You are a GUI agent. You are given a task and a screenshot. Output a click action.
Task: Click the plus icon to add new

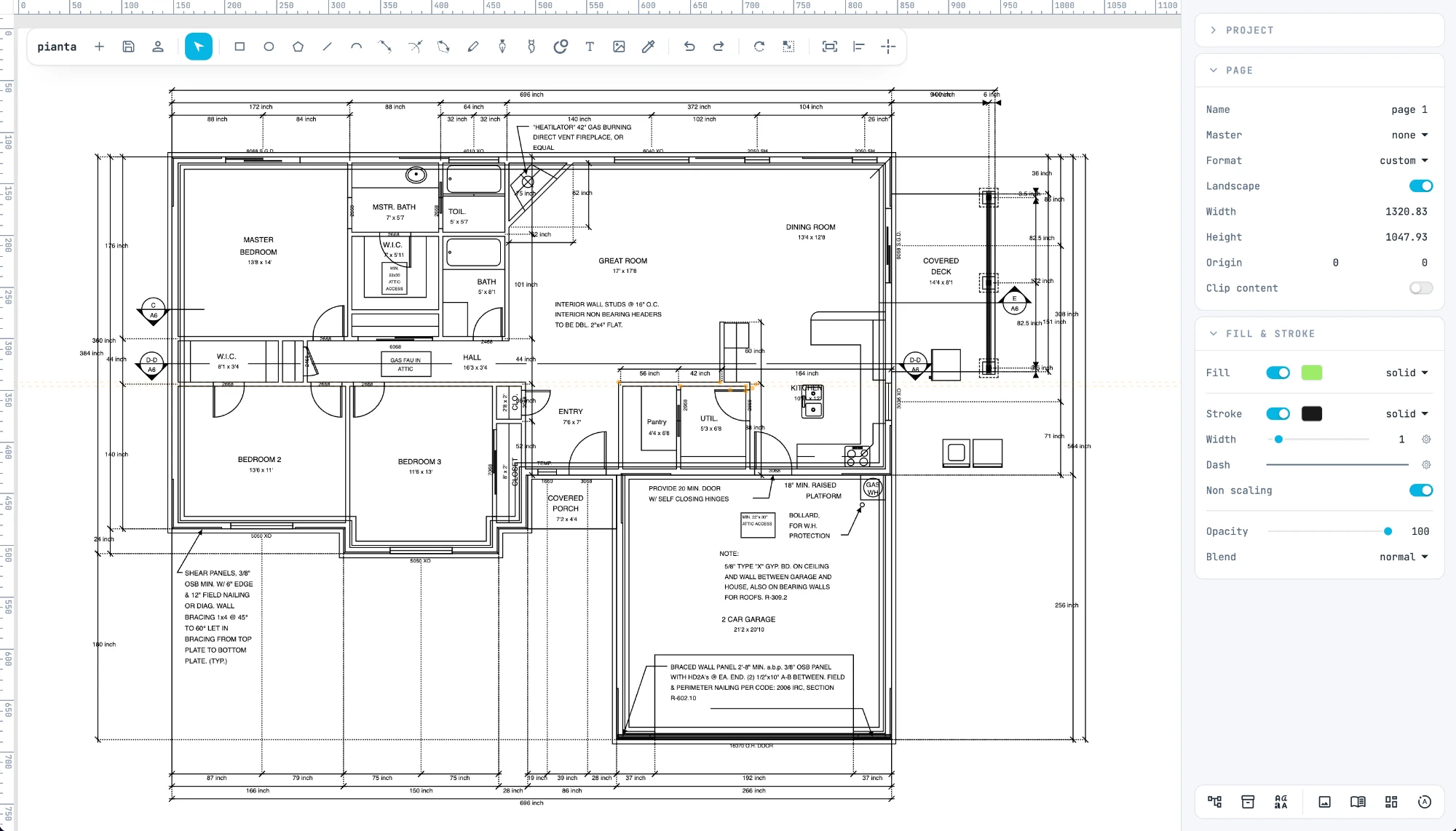click(99, 47)
